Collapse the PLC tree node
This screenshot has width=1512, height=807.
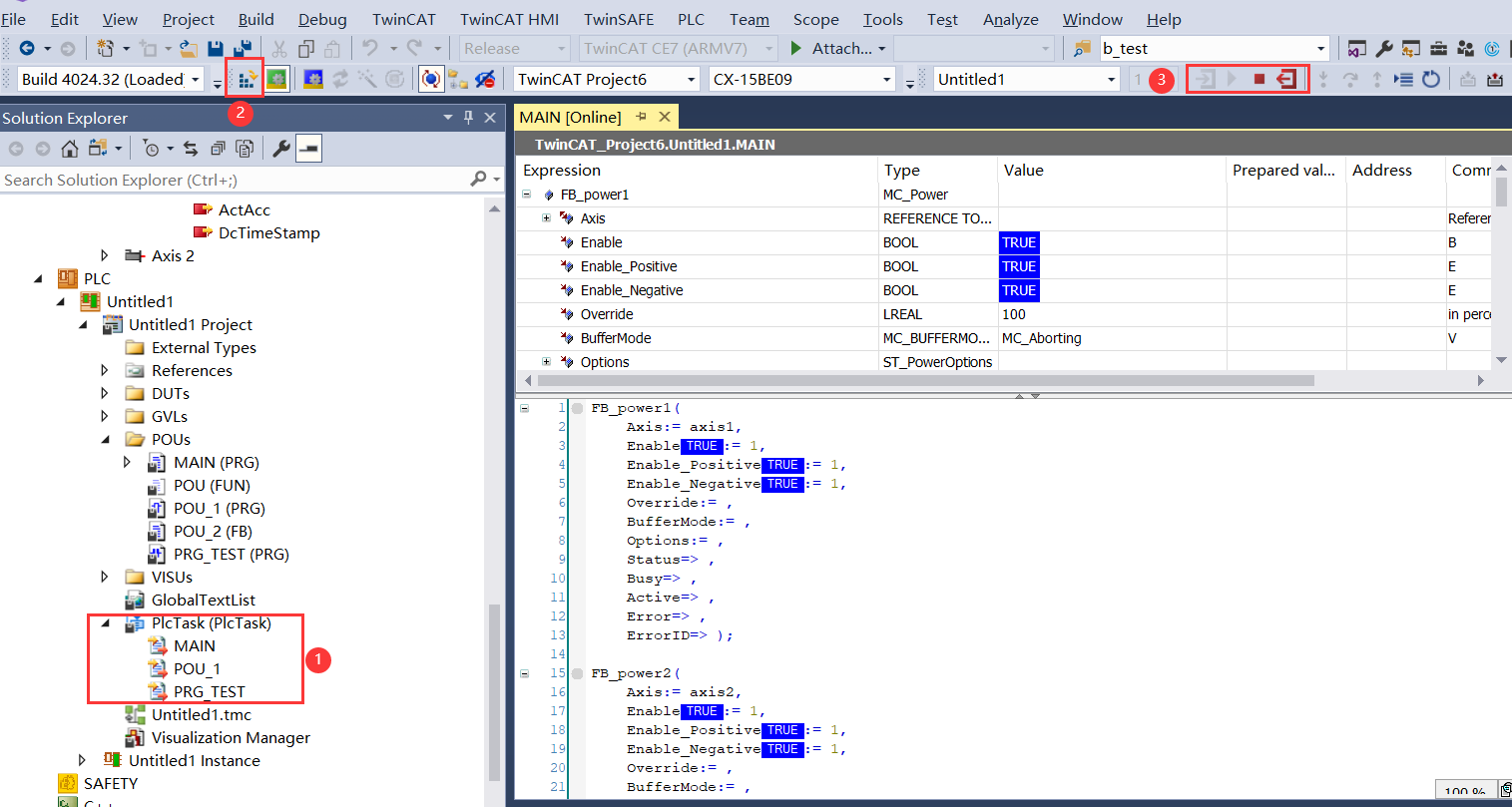[x=39, y=278]
